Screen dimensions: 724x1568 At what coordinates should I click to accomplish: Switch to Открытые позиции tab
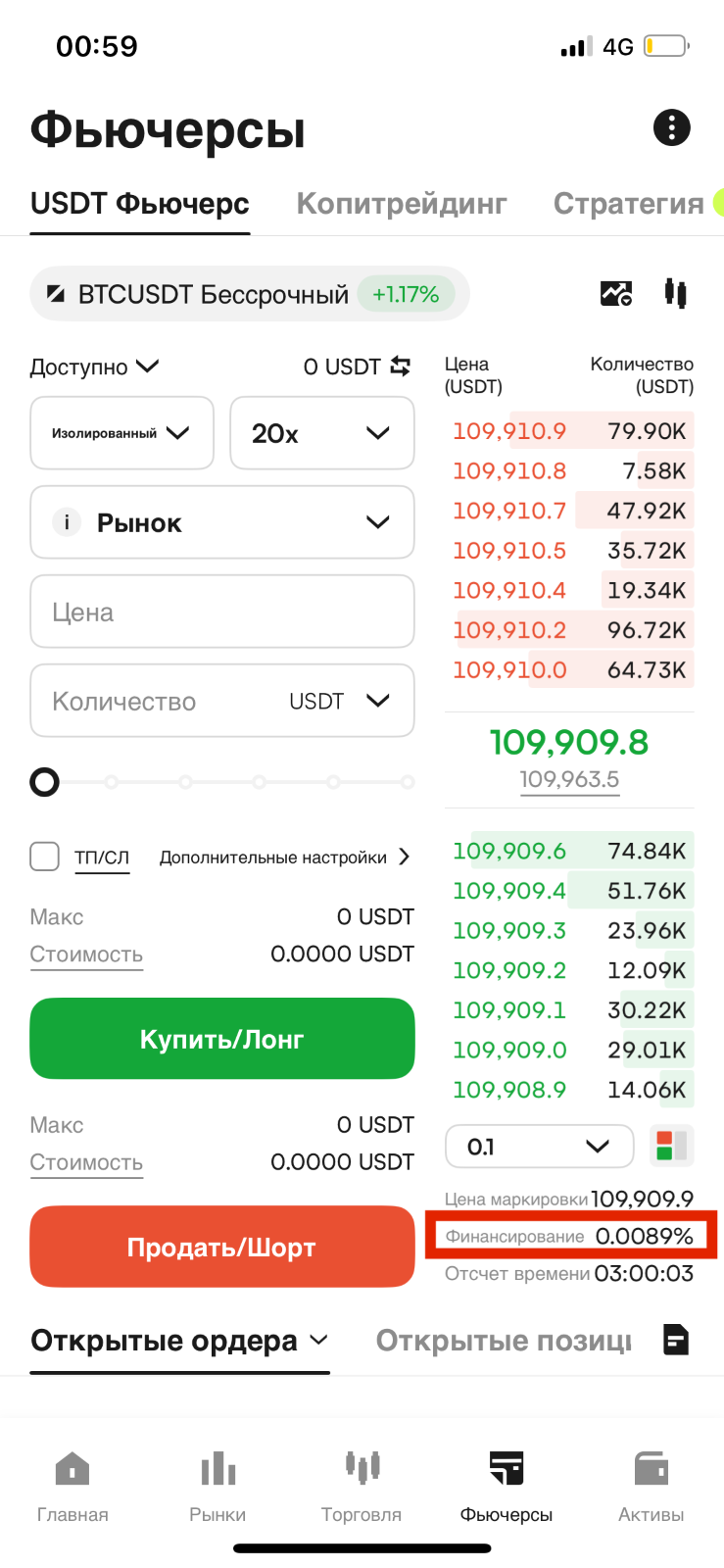pyautogui.click(x=504, y=1340)
